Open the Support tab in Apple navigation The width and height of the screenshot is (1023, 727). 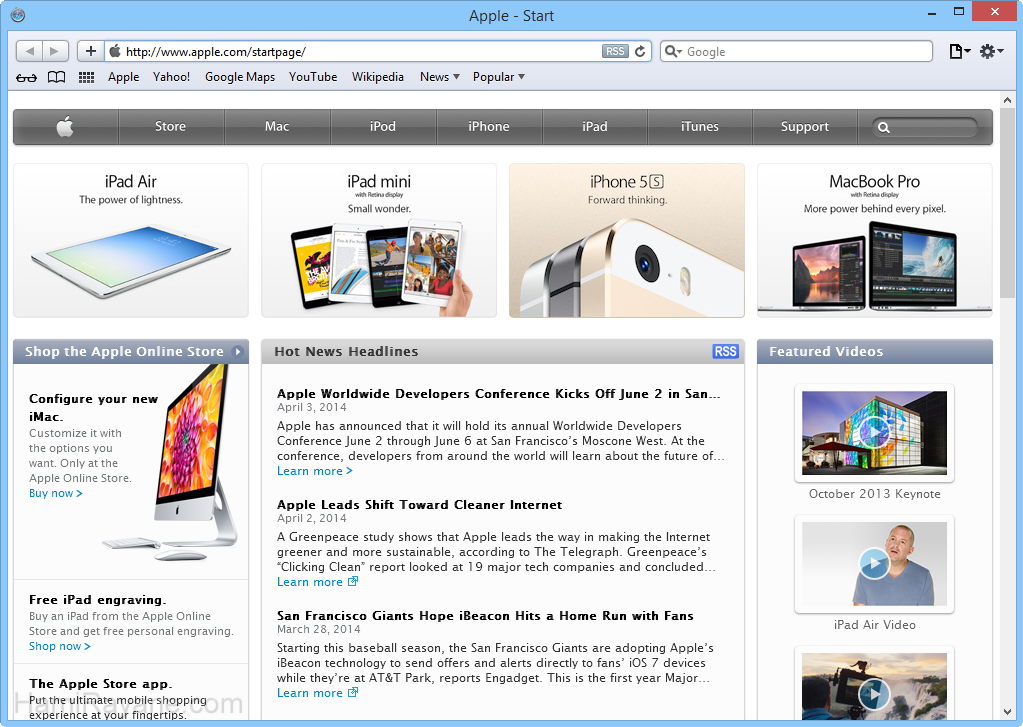click(805, 127)
